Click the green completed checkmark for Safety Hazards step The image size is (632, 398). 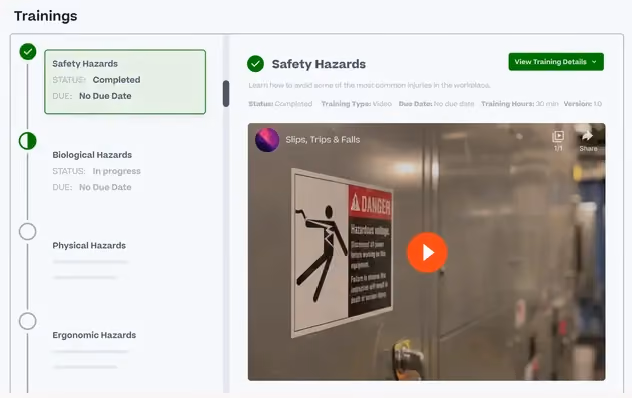pos(28,52)
